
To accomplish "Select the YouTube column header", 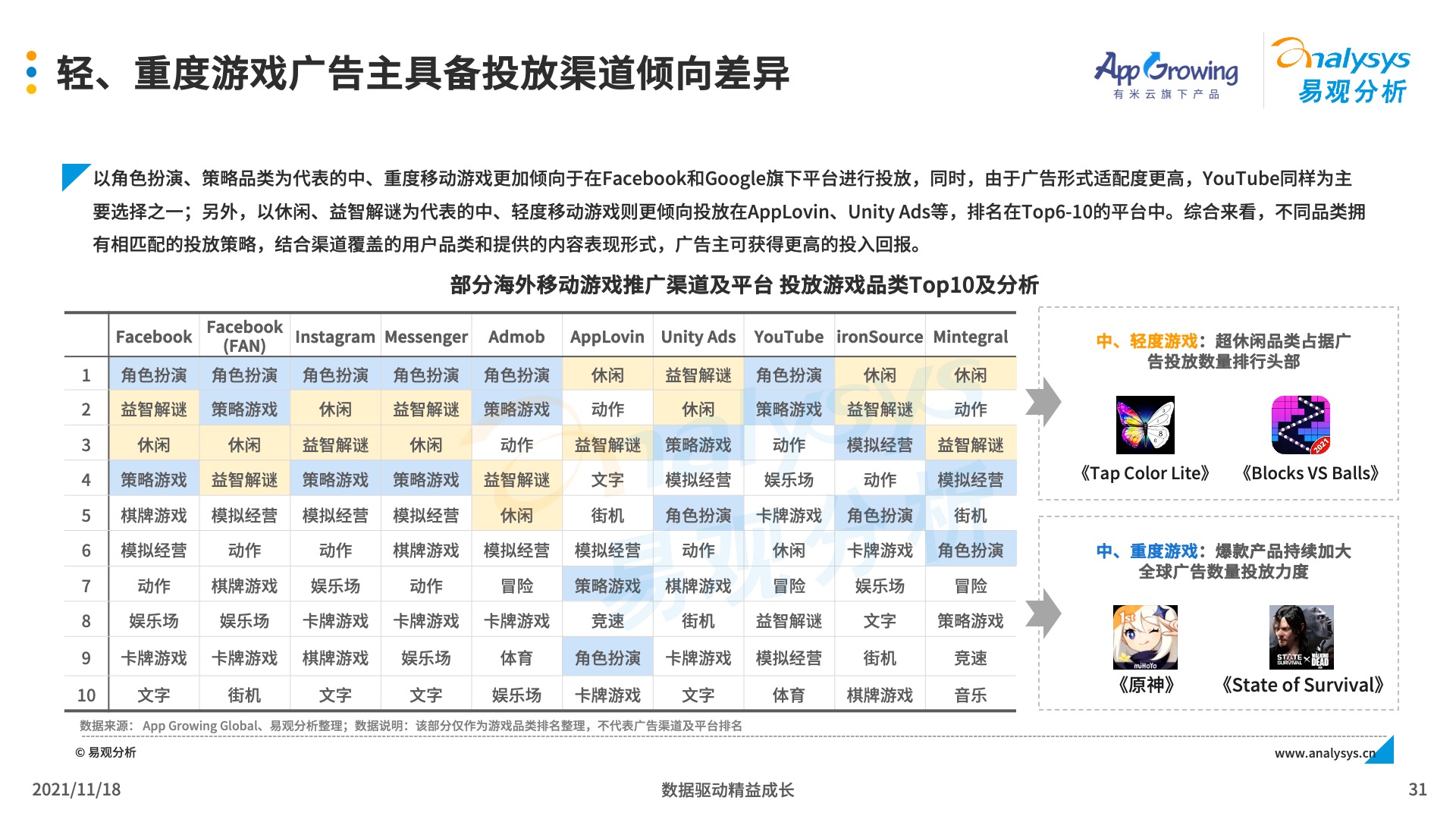I will 789,337.
